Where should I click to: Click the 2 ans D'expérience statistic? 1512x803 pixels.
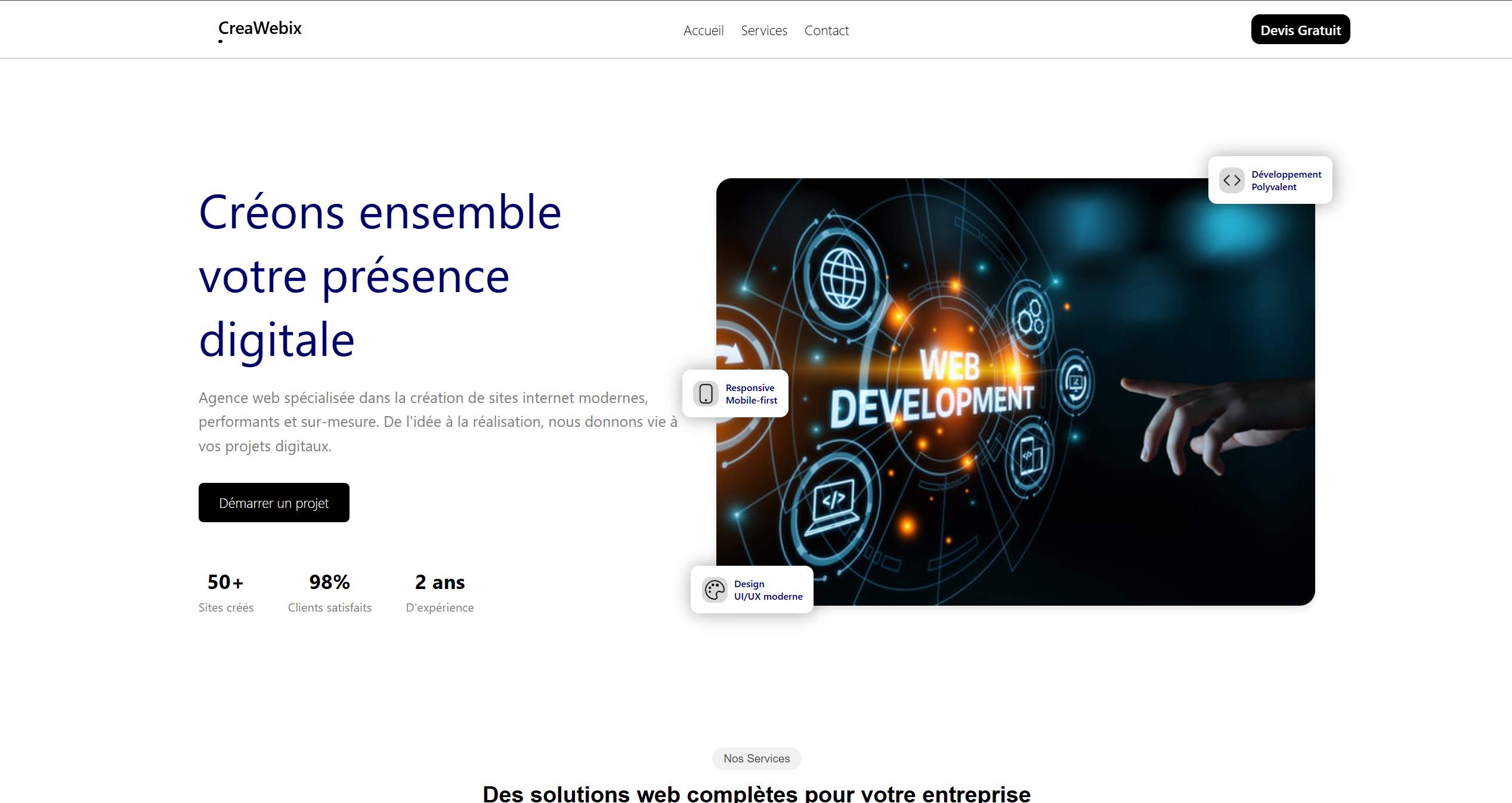point(440,593)
